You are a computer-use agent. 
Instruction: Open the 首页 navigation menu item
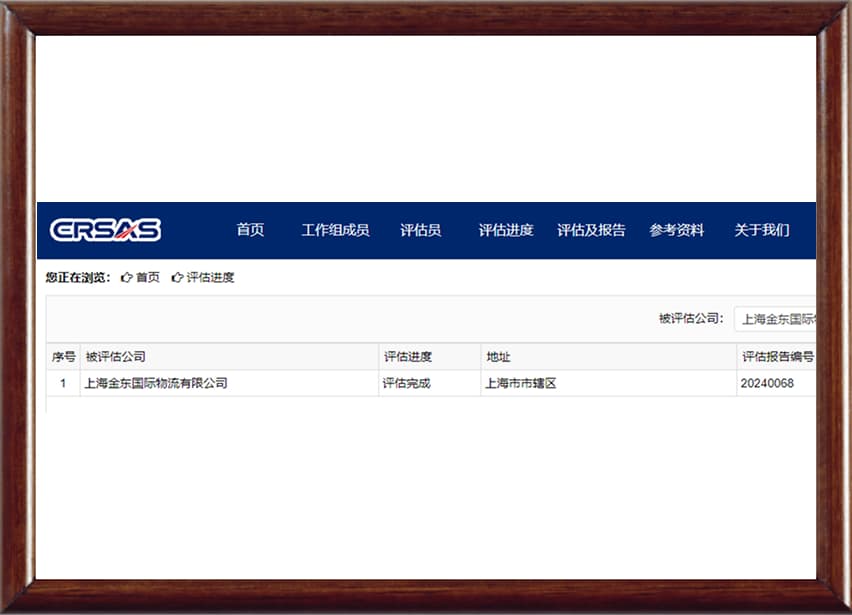250,230
